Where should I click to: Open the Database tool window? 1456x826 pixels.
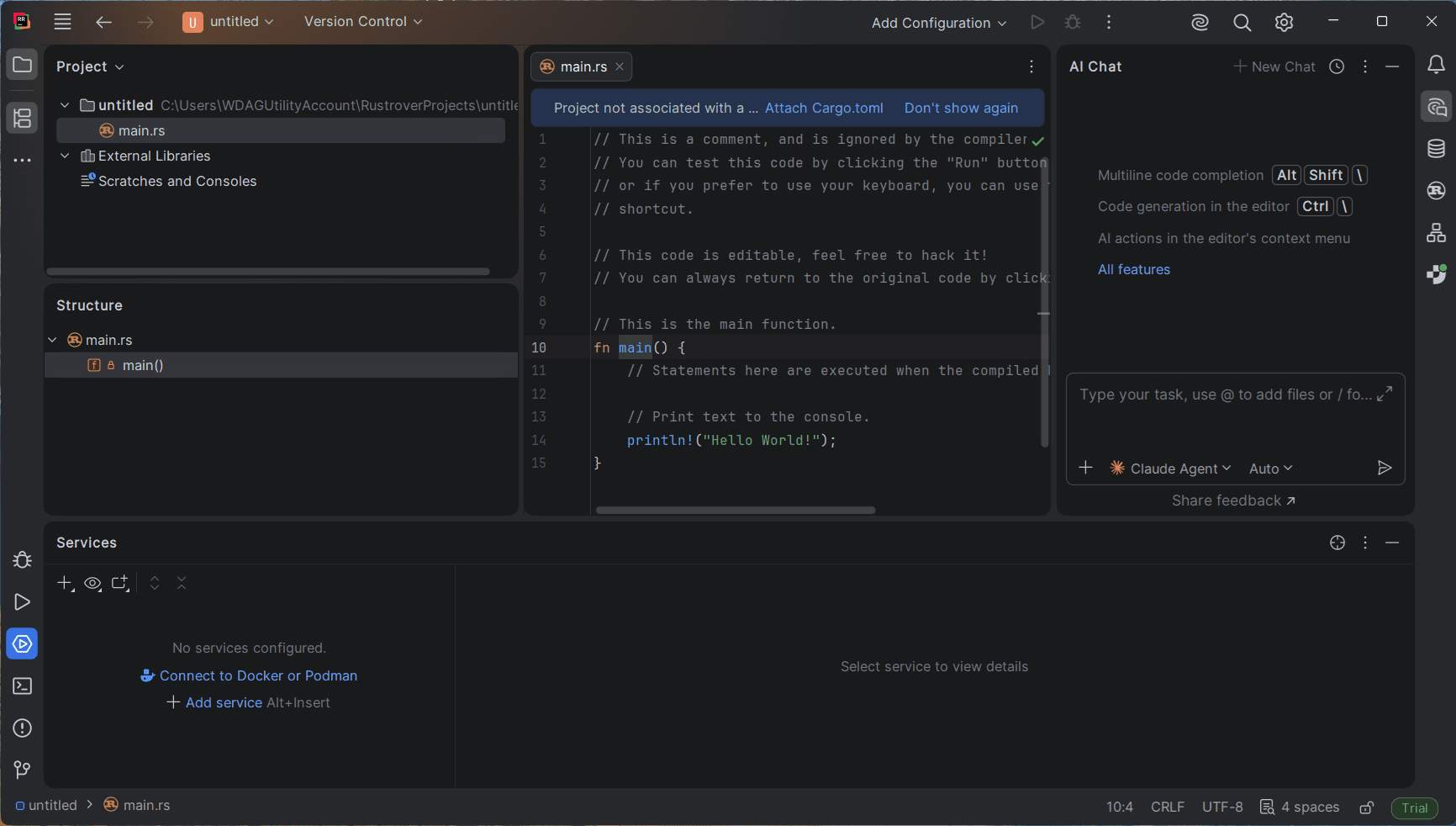click(x=1436, y=149)
